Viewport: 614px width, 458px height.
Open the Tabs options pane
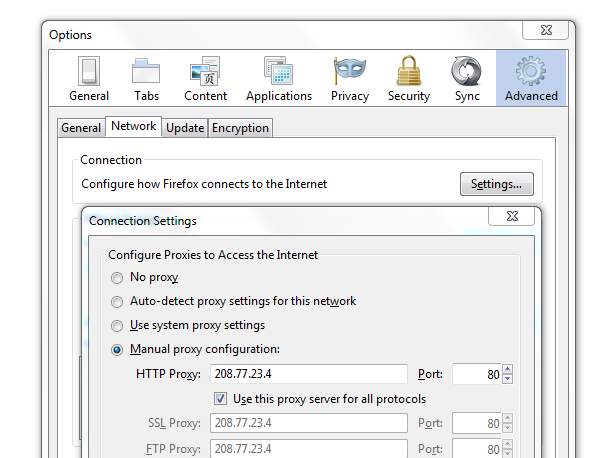(x=146, y=79)
